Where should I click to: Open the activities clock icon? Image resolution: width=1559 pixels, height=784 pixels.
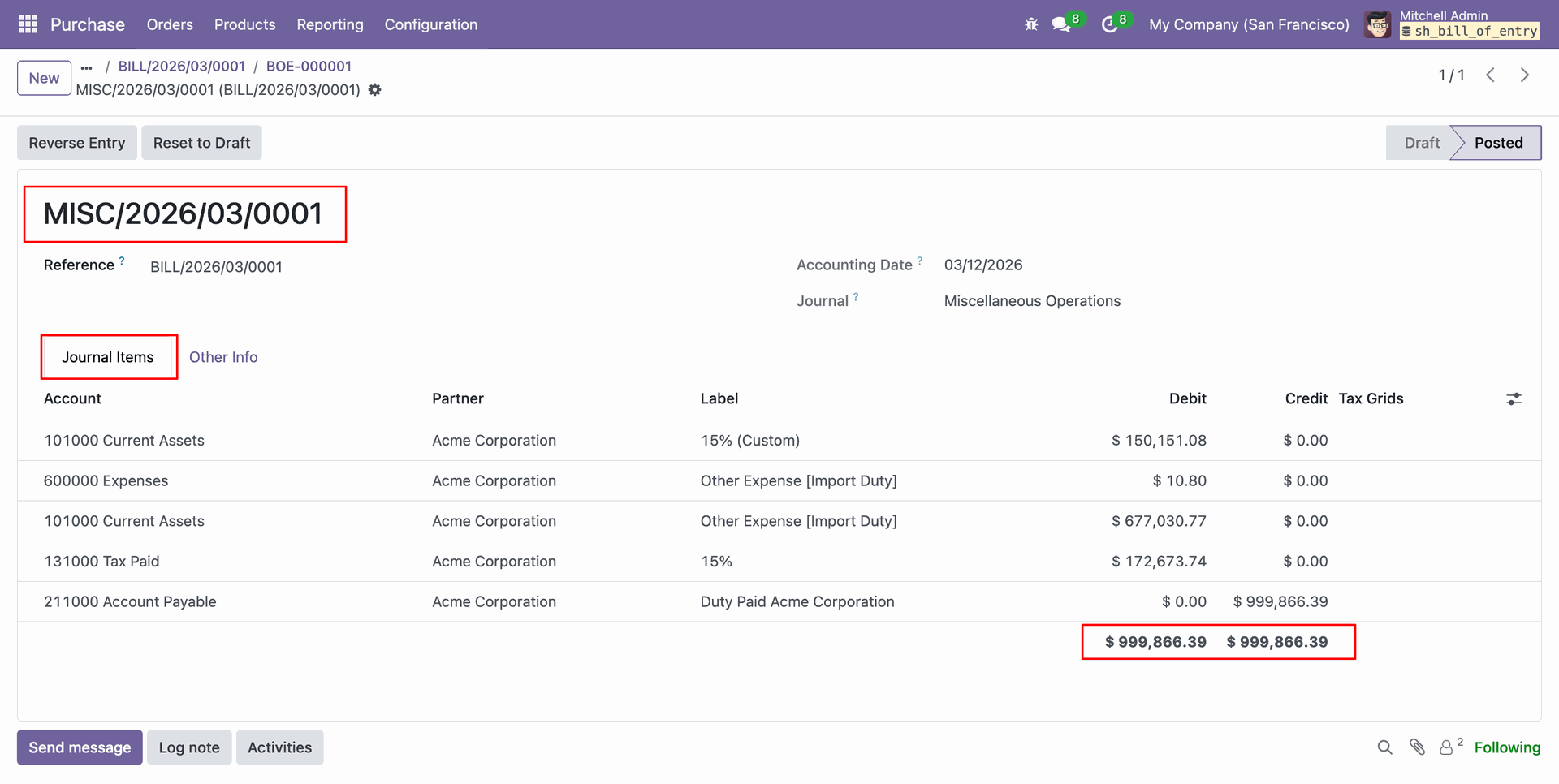click(x=1109, y=24)
